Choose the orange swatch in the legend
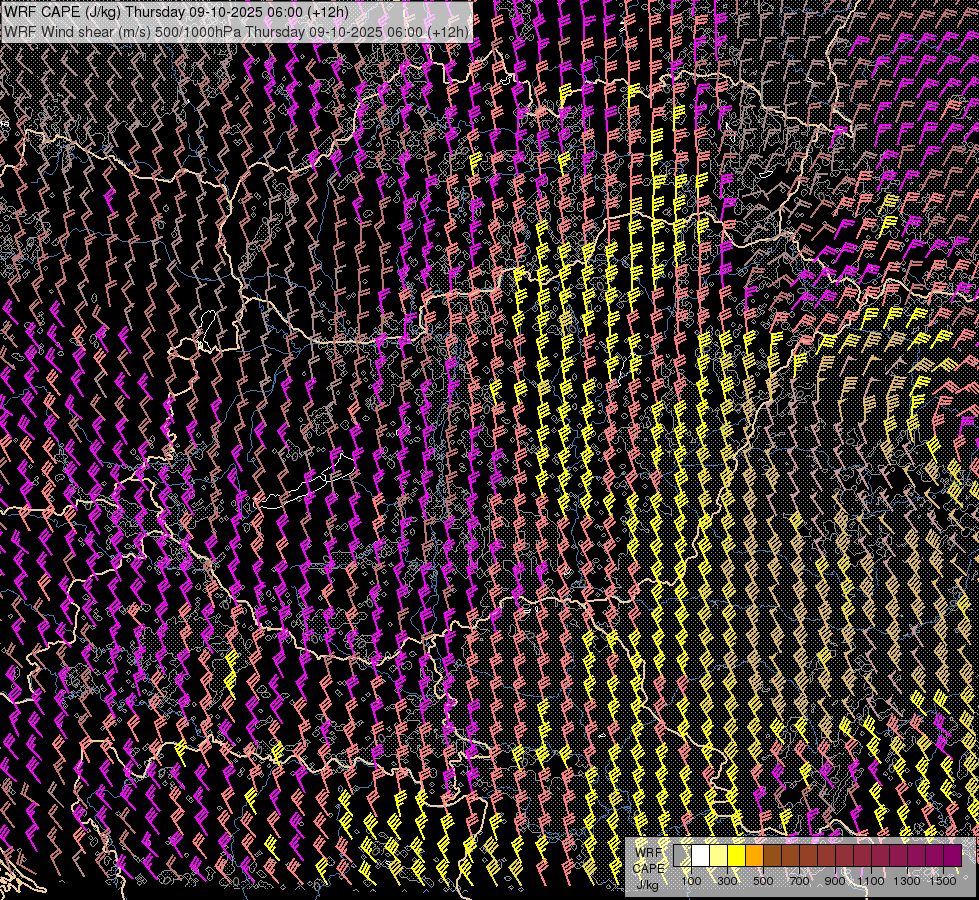979x900 pixels. (x=754, y=856)
